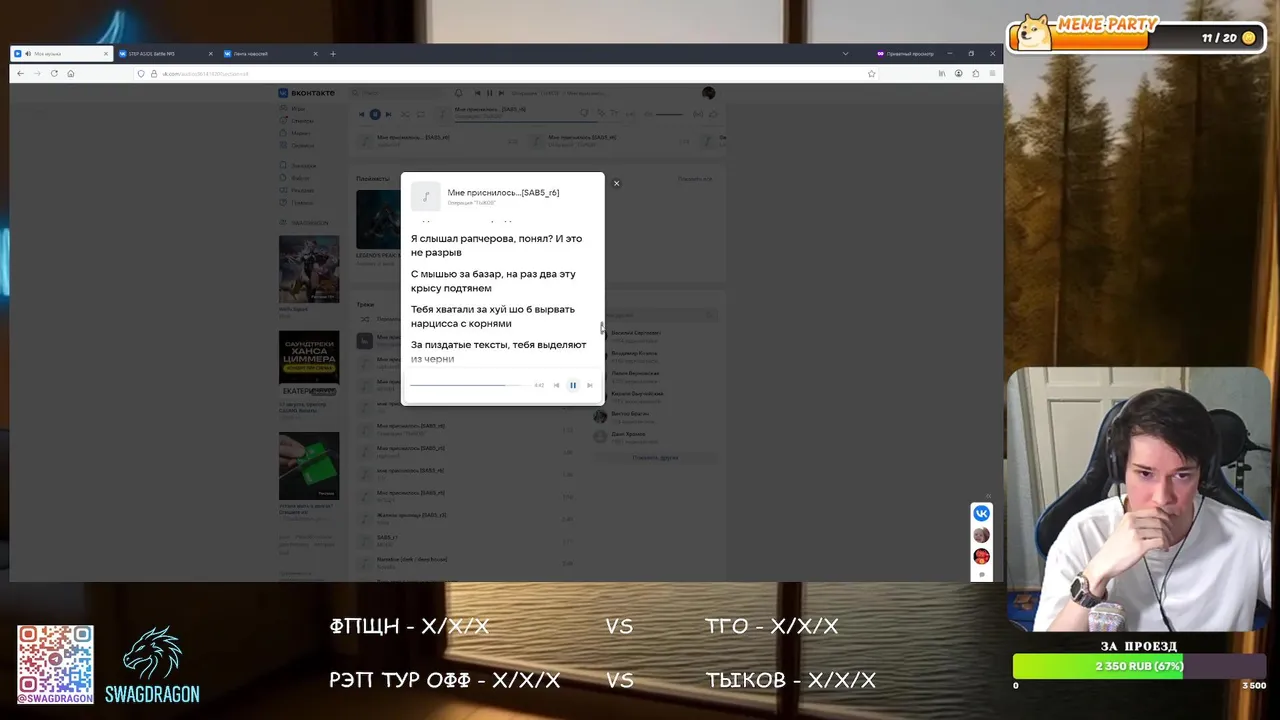1280x720 pixels.
Task: Previous track in the main audio player bar
Action: [362, 114]
